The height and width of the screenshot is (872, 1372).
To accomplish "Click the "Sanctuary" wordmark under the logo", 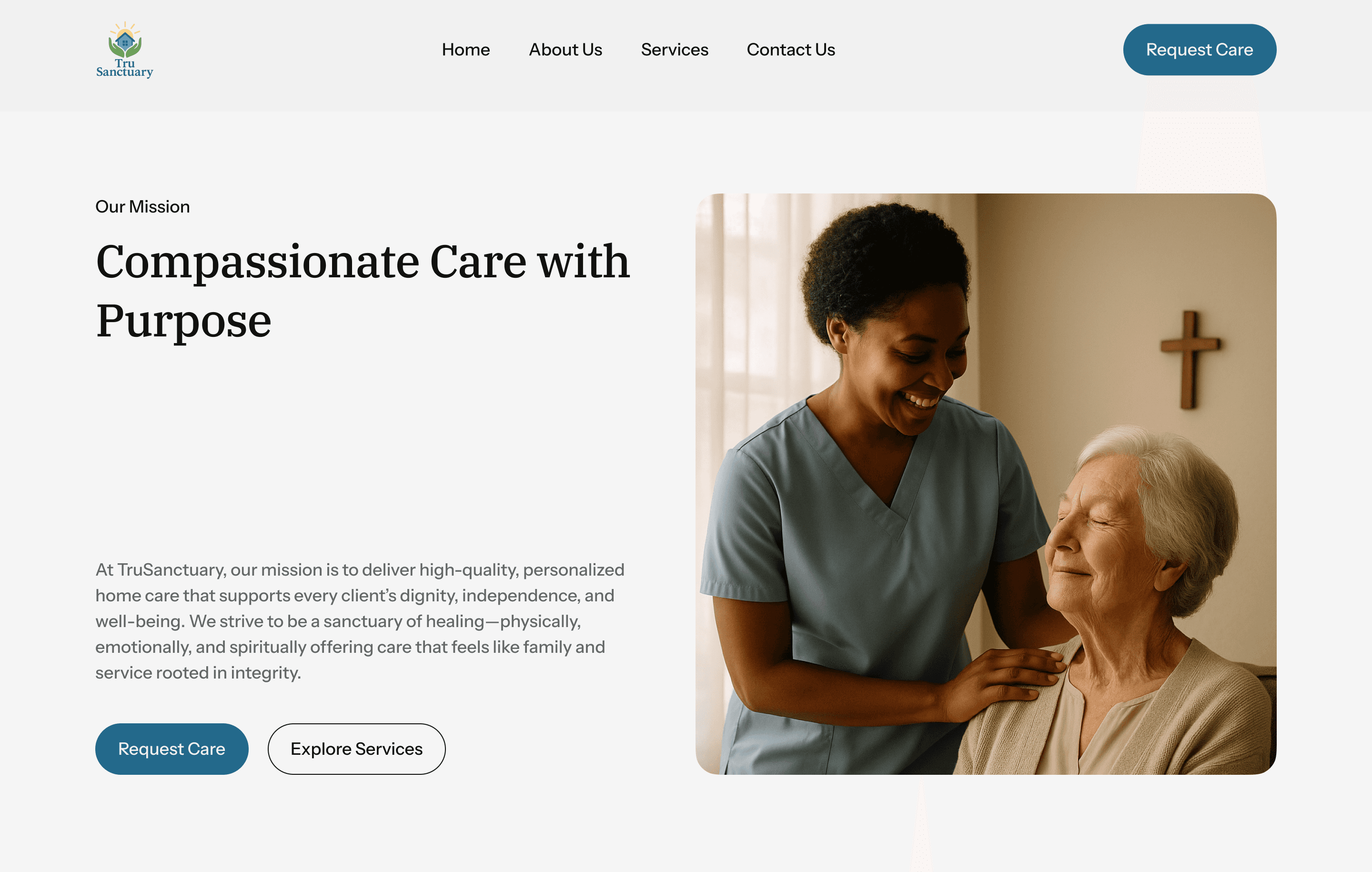I will (x=125, y=72).
